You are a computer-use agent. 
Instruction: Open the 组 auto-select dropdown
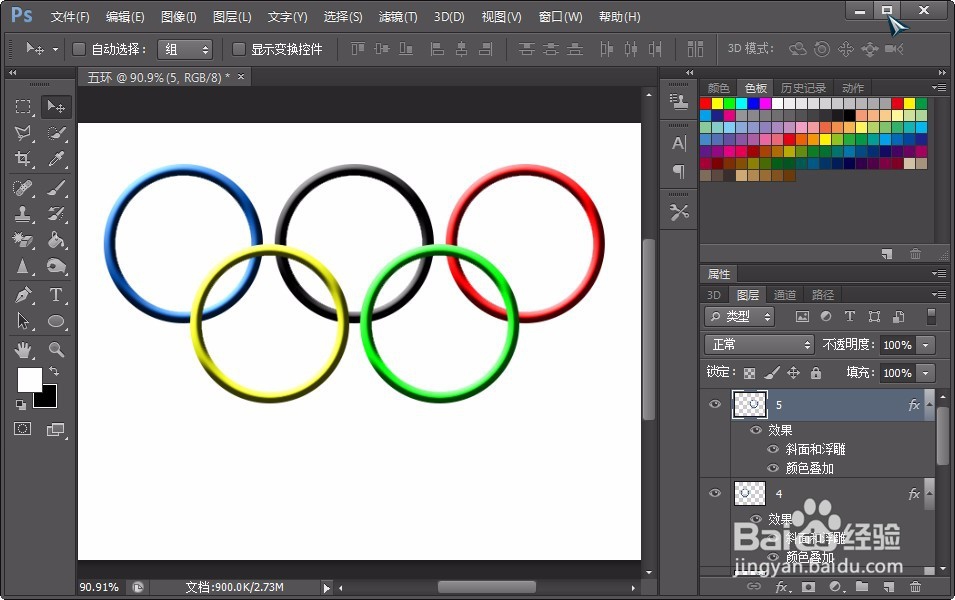pyautogui.click(x=185, y=49)
